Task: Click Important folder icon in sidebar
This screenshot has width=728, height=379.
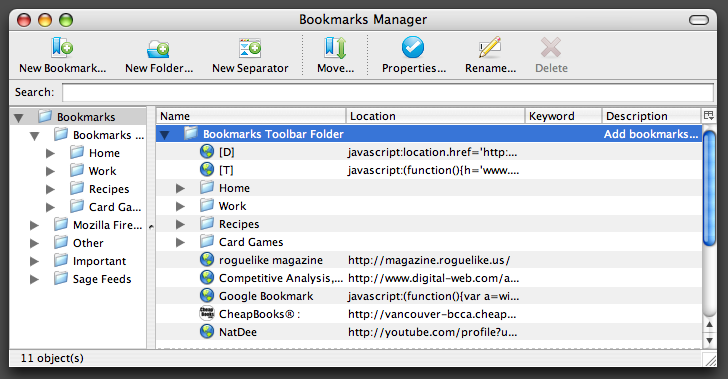Action: click(x=61, y=260)
